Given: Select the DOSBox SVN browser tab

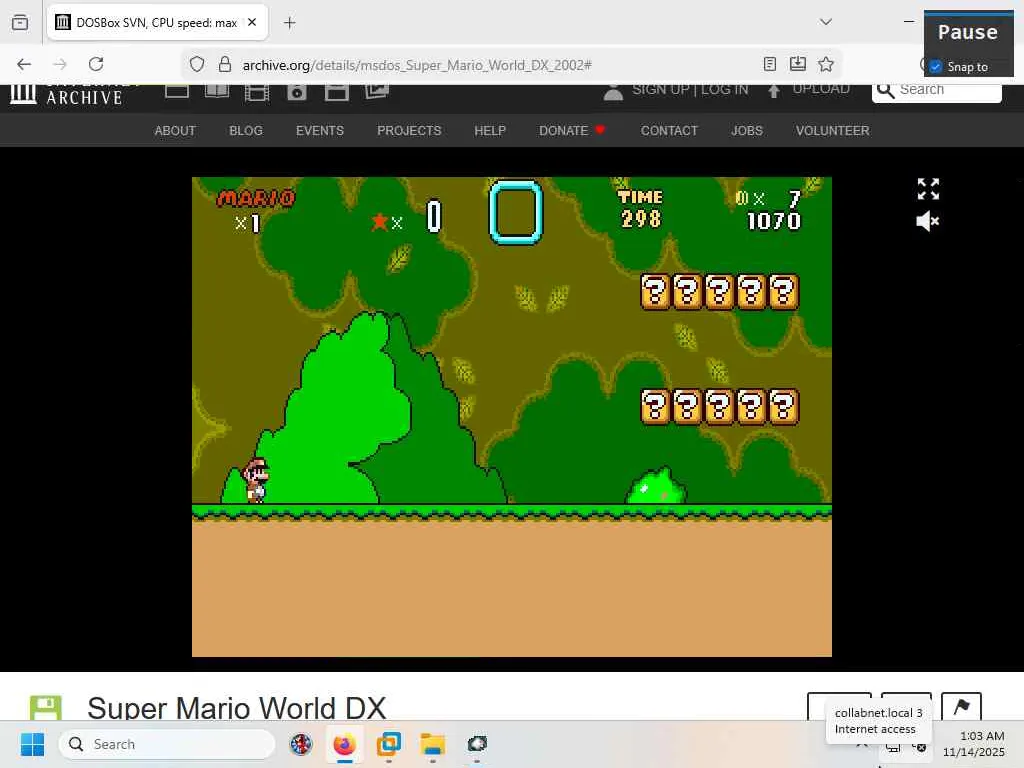Looking at the screenshot, I should [157, 23].
